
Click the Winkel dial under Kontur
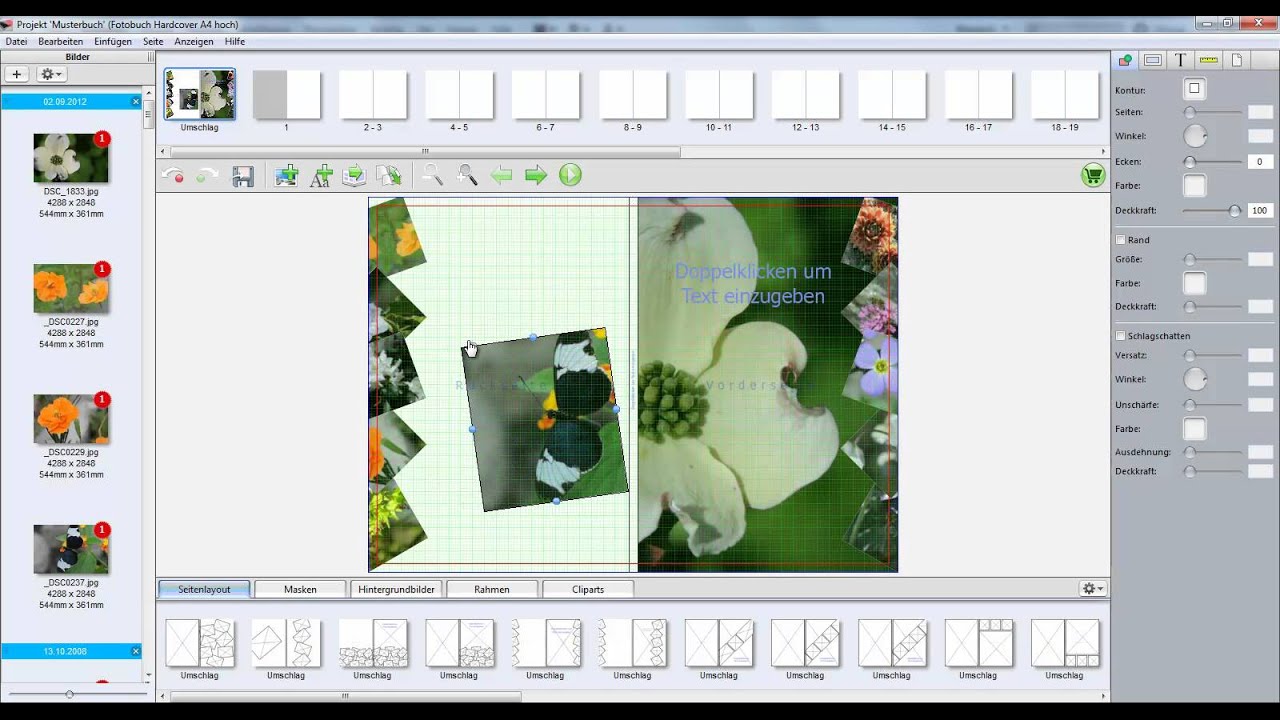point(1195,136)
